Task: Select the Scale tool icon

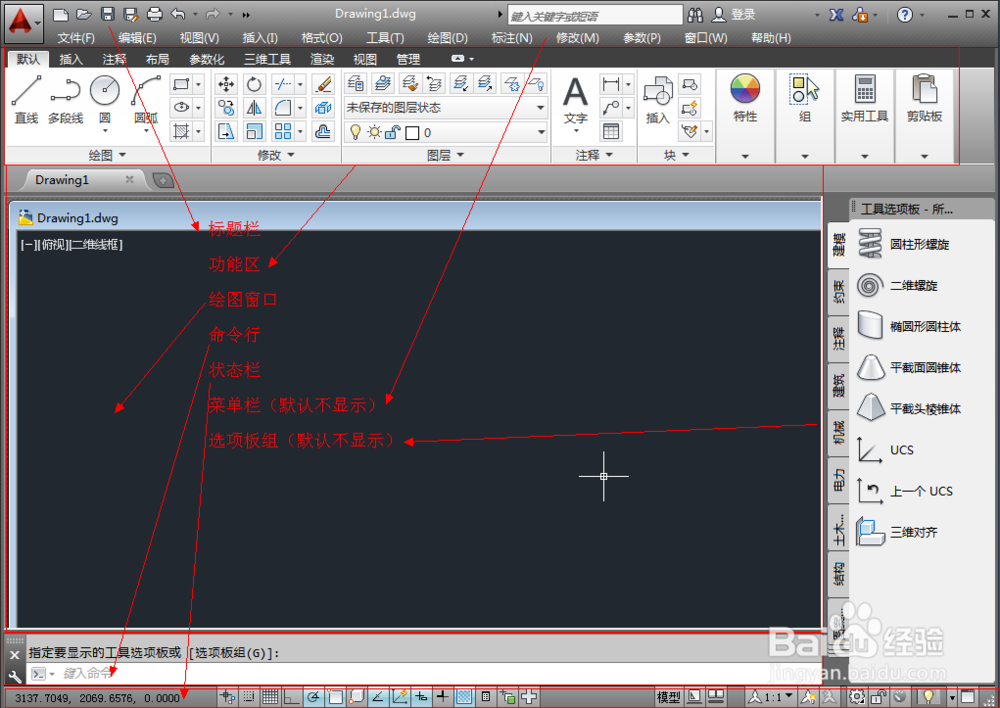Action: [x=254, y=131]
